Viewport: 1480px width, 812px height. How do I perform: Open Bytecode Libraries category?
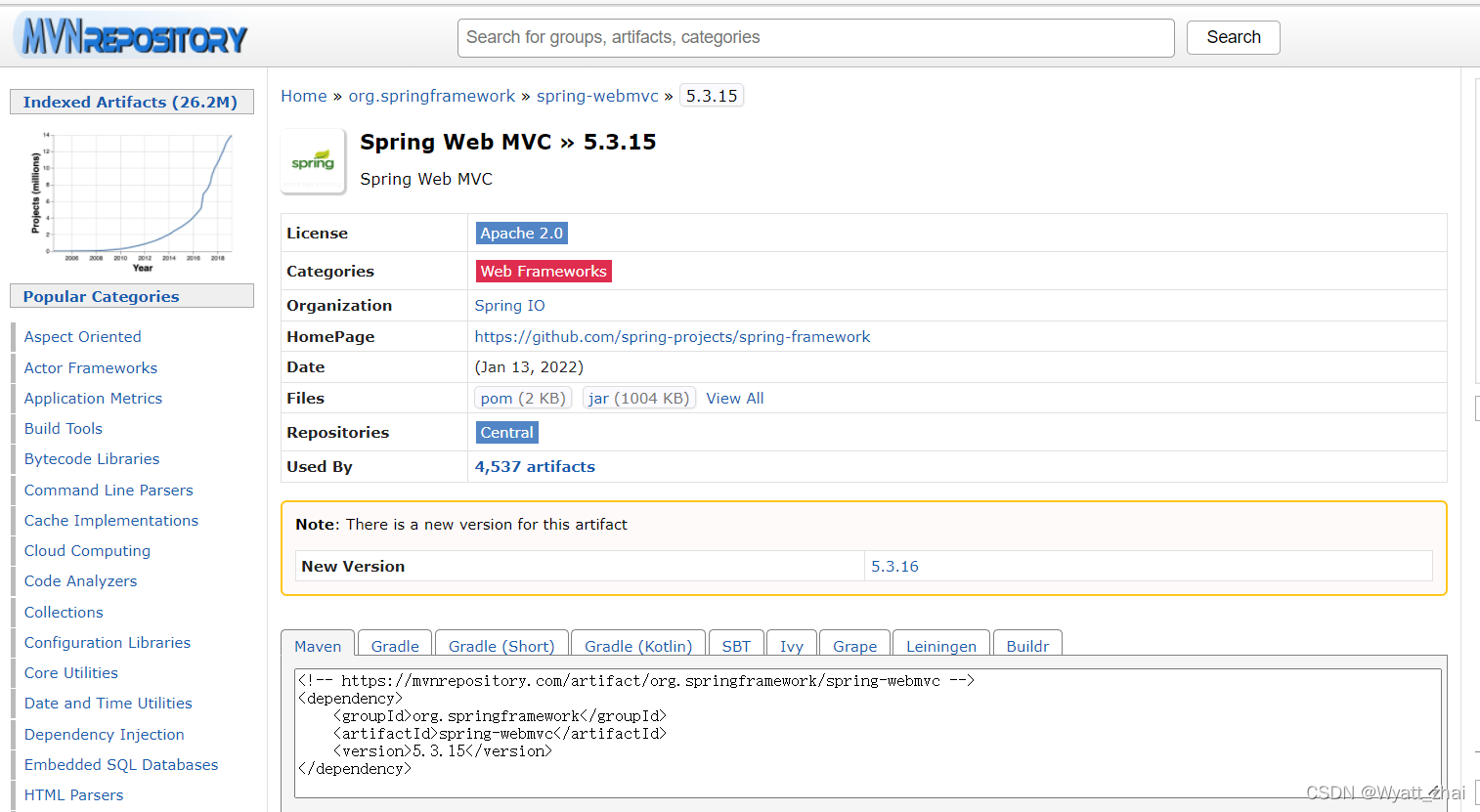(x=92, y=459)
